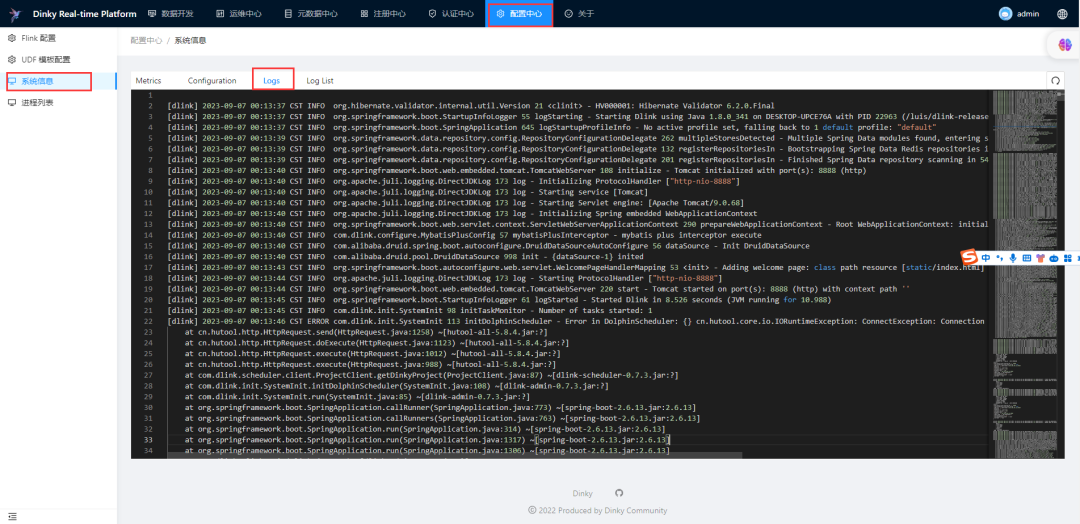Click the IME microphone voice input icon
The height and width of the screenshot is (524, 1080).
pyautogui.click(x=1012, y=258)
